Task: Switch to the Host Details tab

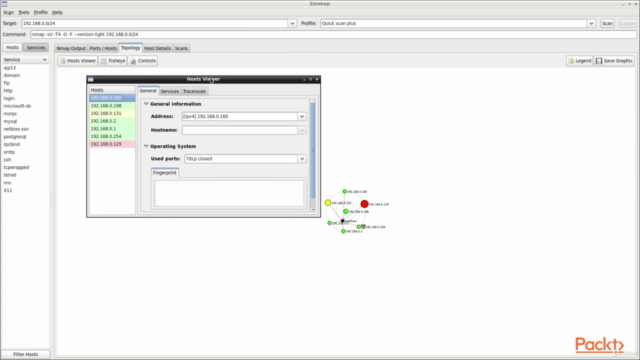Action: pos(157,48)
